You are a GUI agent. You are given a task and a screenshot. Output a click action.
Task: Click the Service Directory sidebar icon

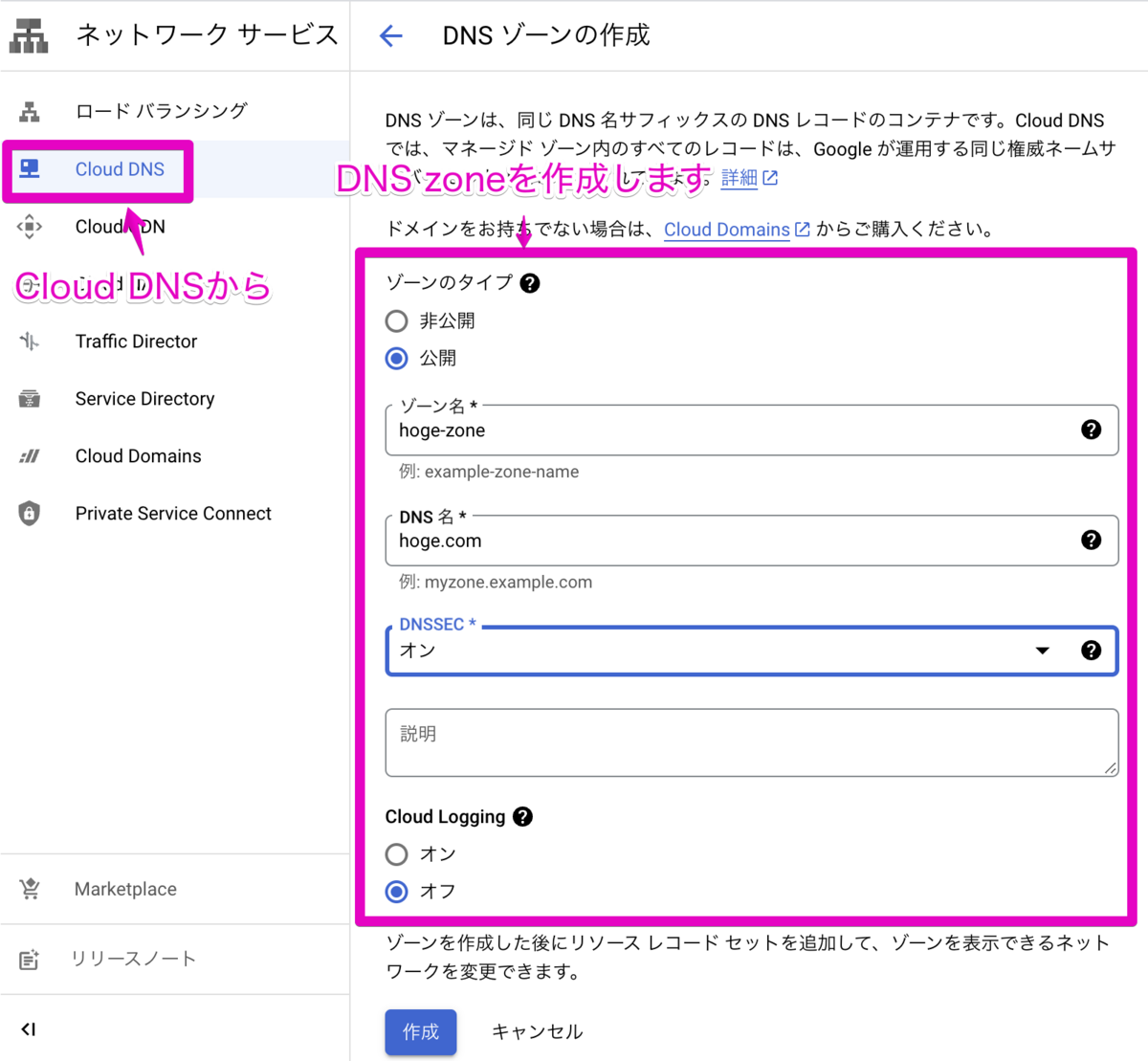point(30,398)
